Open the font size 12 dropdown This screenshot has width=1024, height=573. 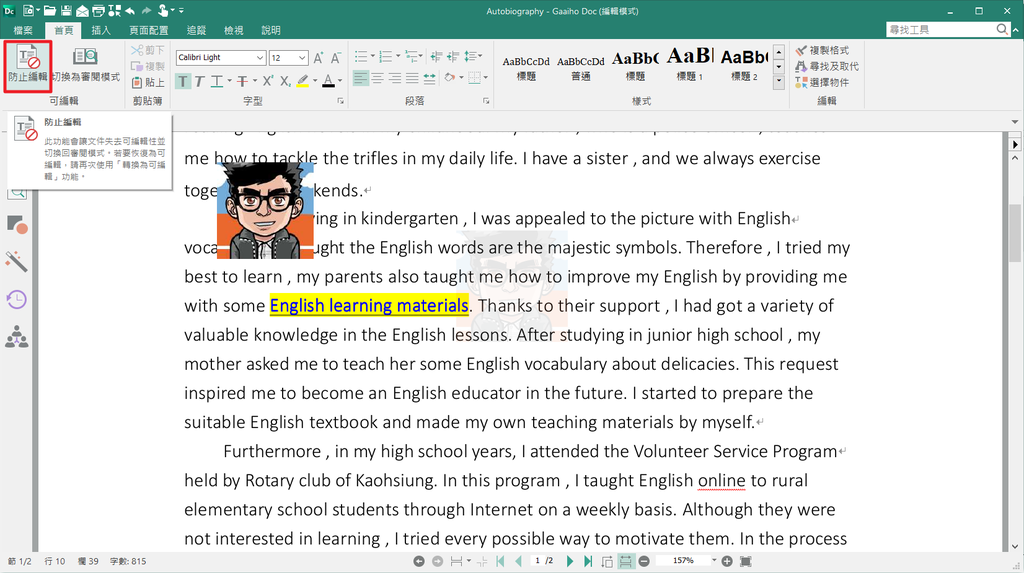[x=303, y=58]
